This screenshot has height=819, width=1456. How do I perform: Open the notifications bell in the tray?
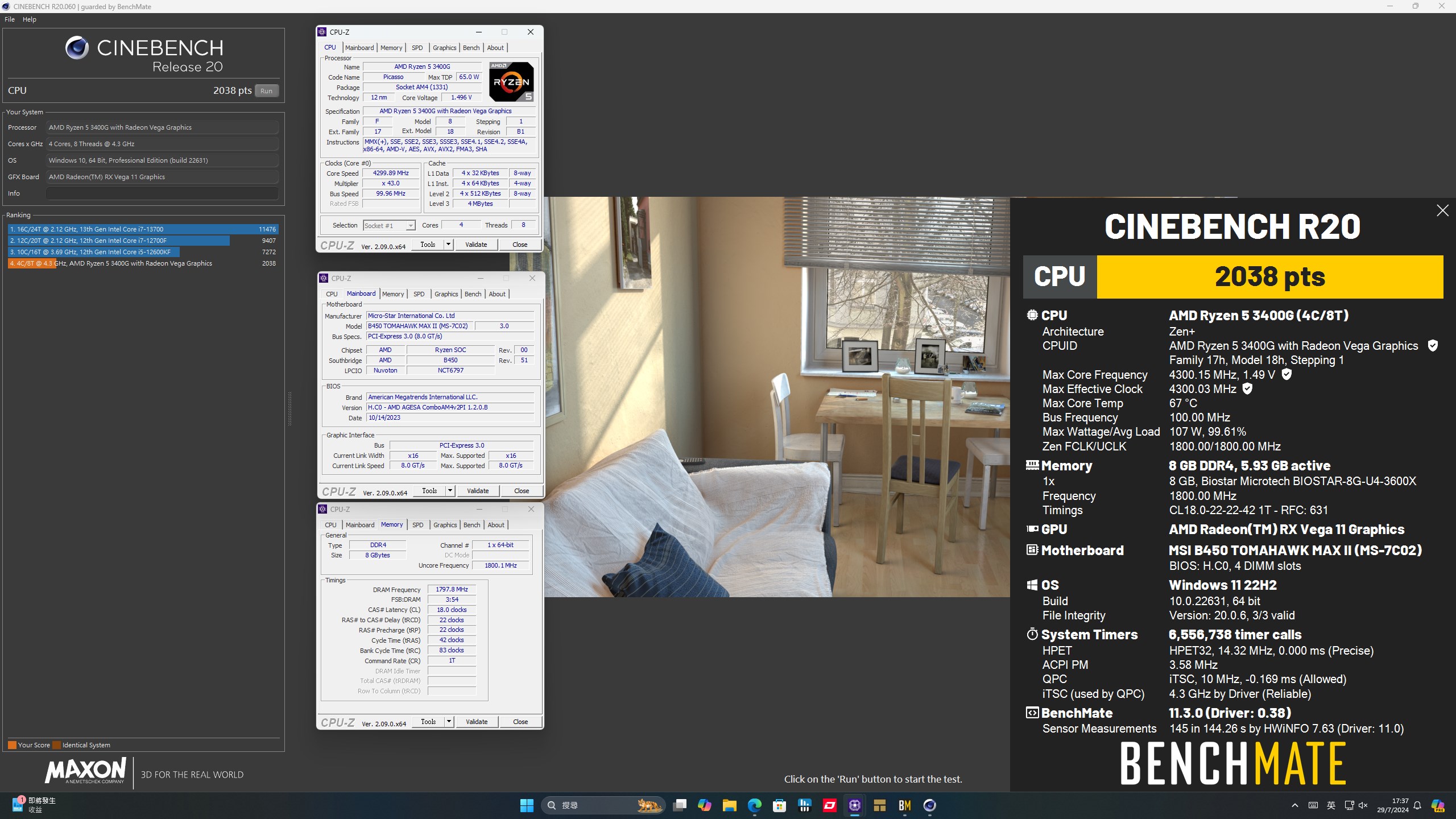[x=1417, y=805]
